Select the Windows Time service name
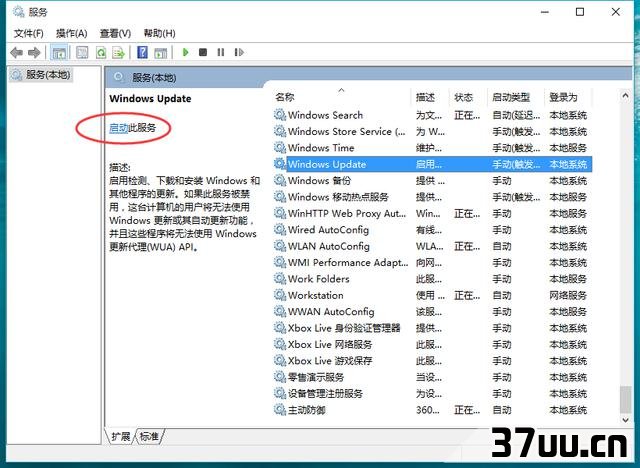The image size is (640, 468). (321, 148)
